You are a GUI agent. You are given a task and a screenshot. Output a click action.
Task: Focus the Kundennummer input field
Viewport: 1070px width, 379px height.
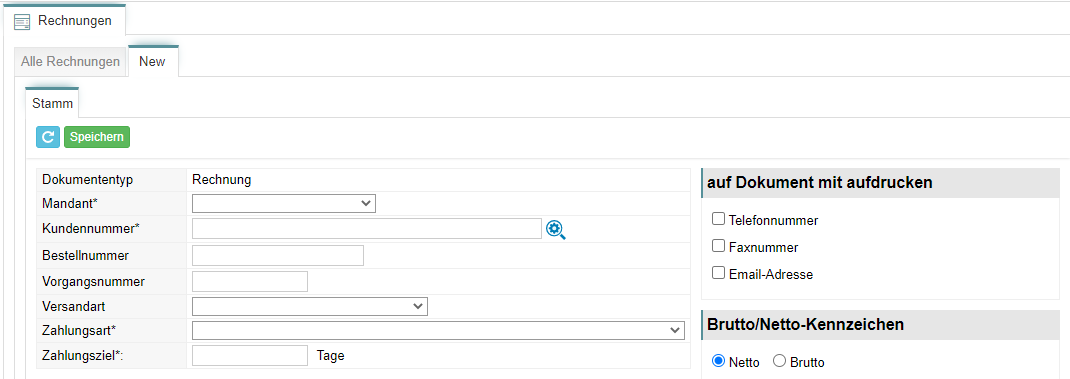click(x=367, y=229)
